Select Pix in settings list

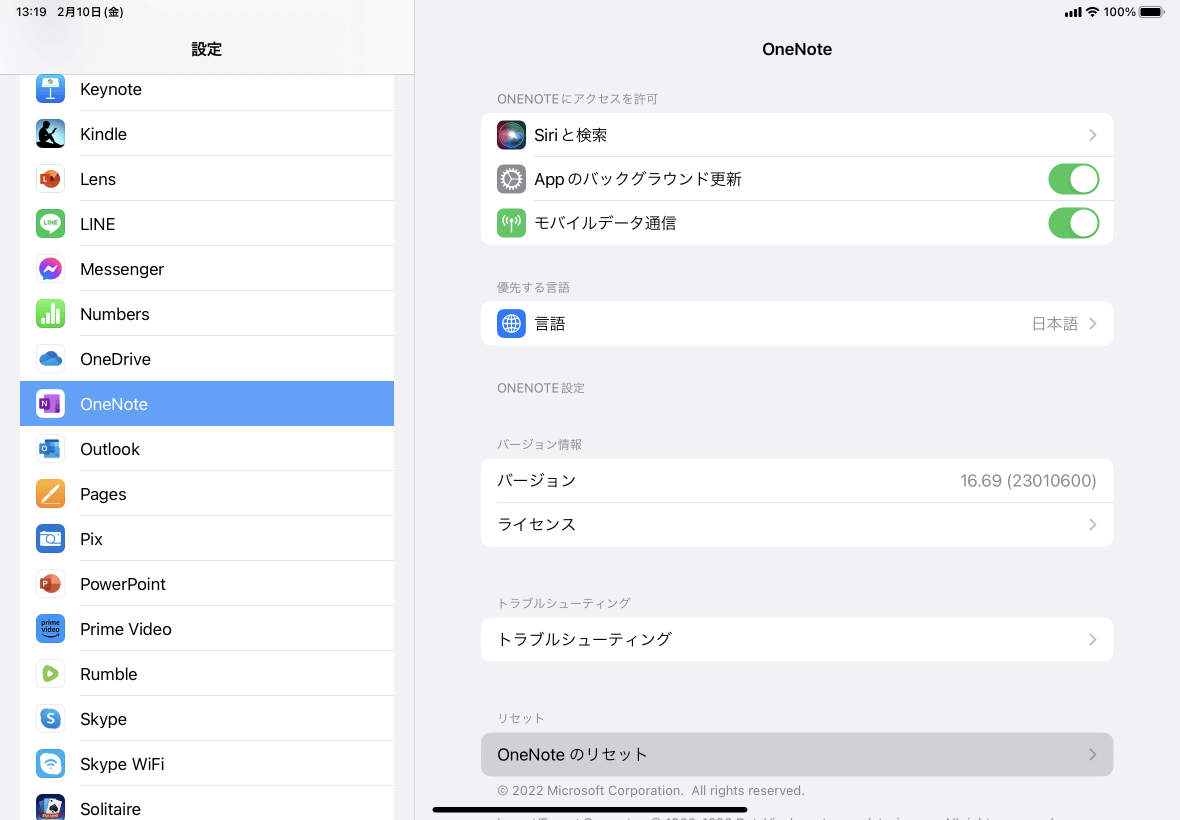click(x=207, y=539)
